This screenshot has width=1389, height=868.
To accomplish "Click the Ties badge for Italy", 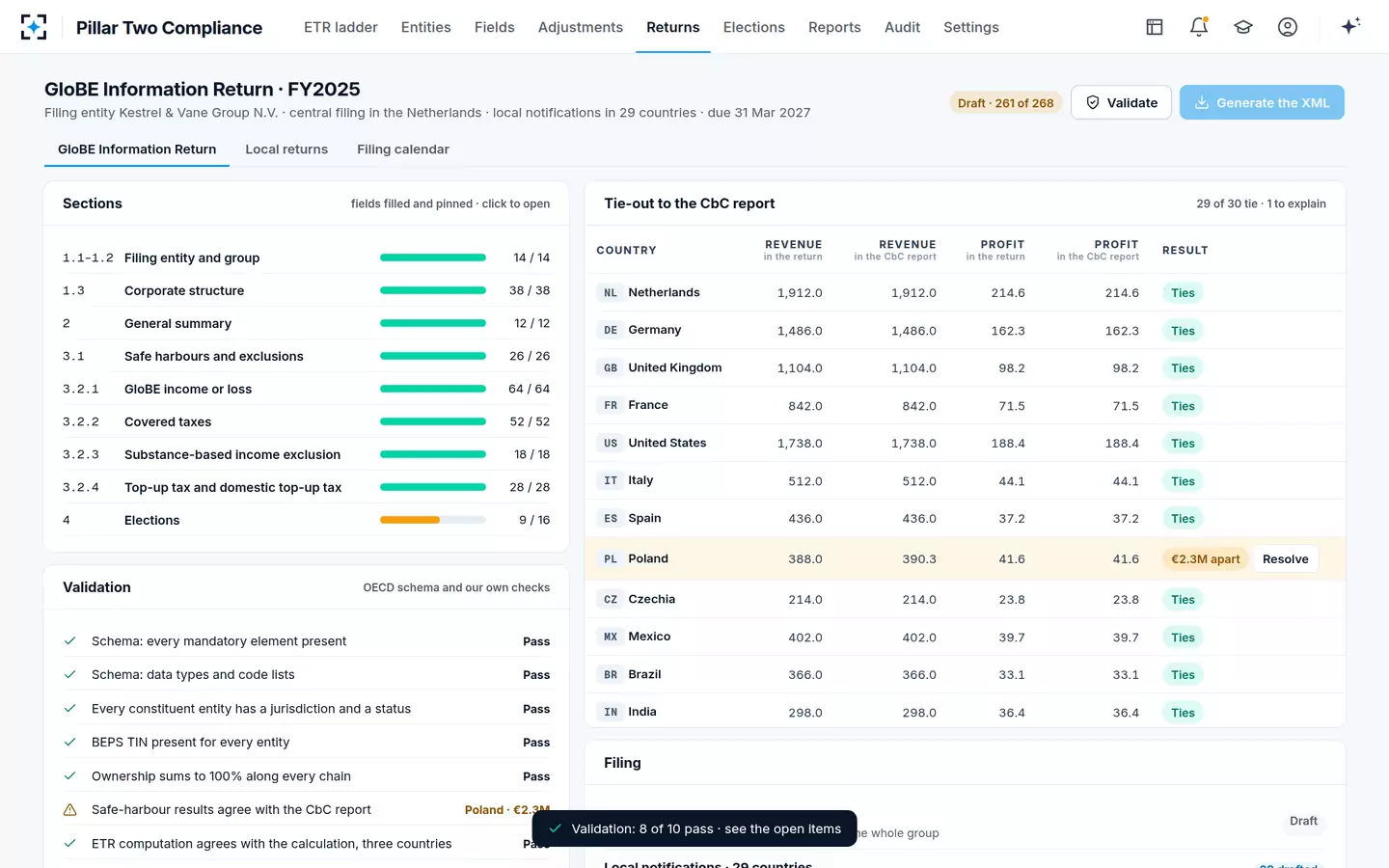I will click(1183, 481).
